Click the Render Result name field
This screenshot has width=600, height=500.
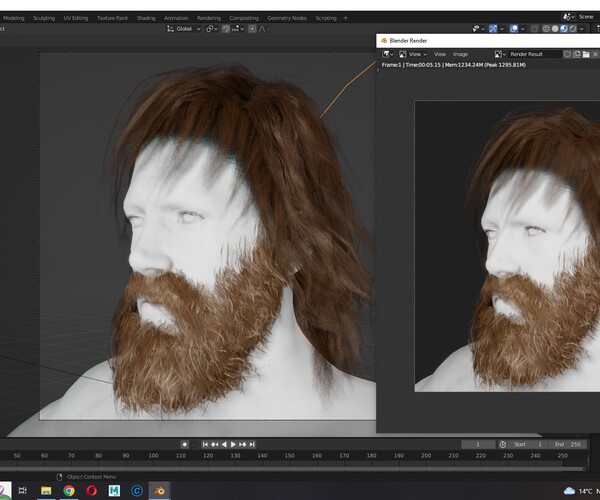coord(535,54)
